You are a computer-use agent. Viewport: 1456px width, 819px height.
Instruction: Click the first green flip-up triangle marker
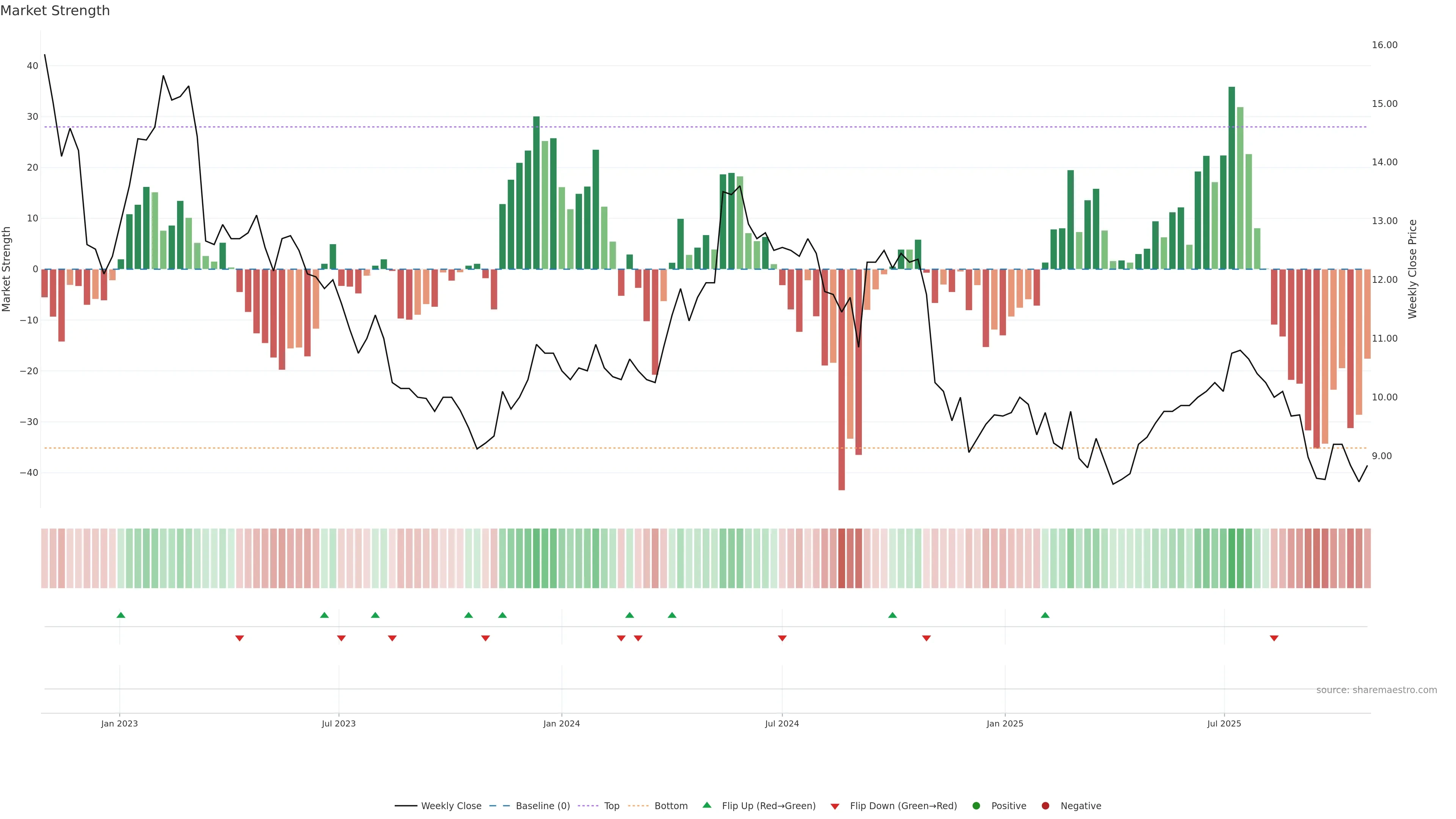click(121, 615)
